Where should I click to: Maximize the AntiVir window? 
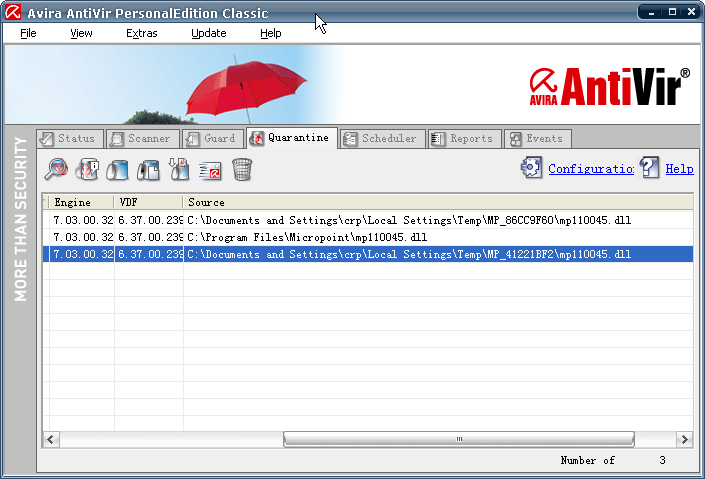tap(672, 13)
